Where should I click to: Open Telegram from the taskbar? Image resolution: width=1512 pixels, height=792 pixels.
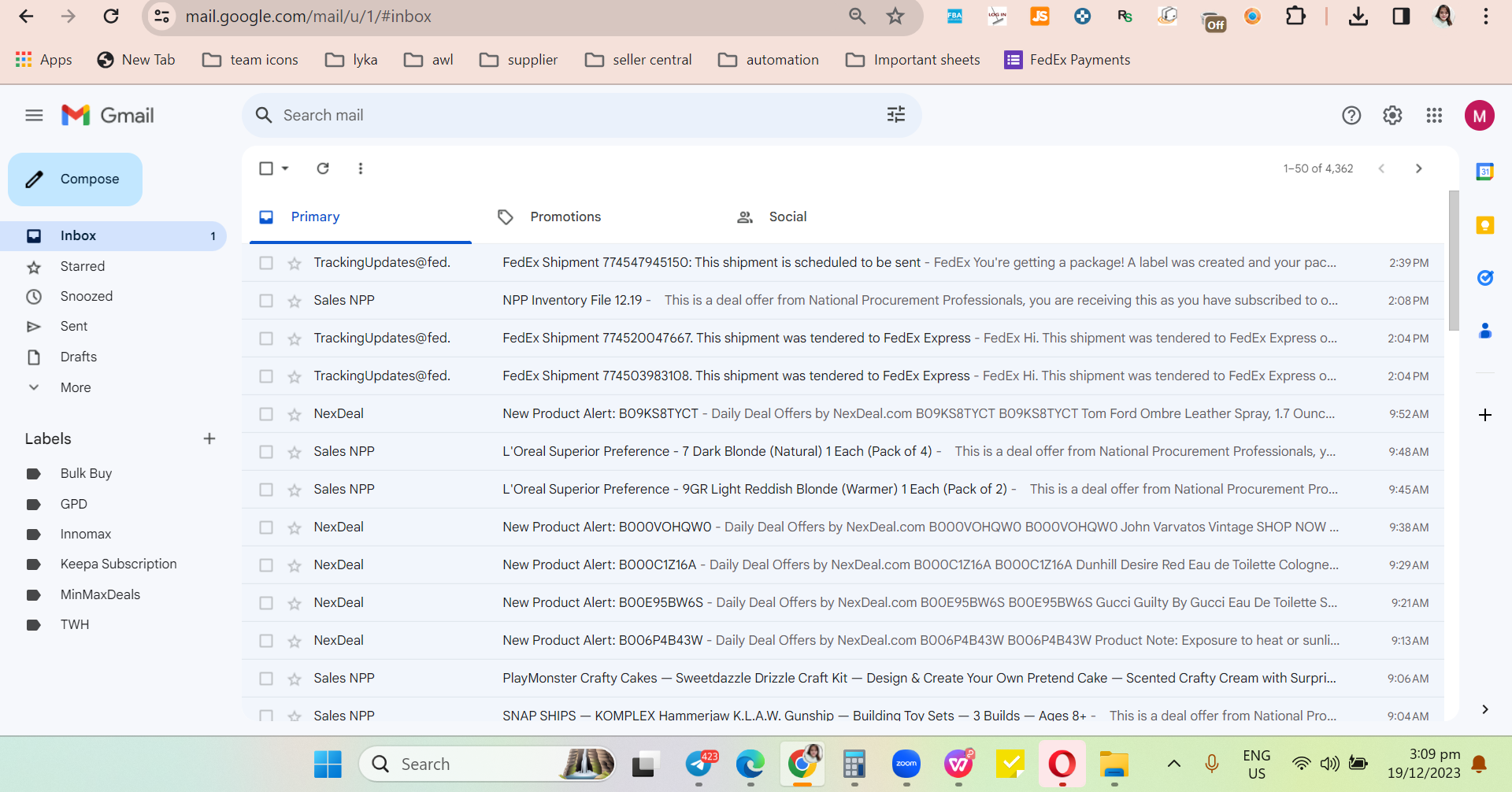coord(700,764)
